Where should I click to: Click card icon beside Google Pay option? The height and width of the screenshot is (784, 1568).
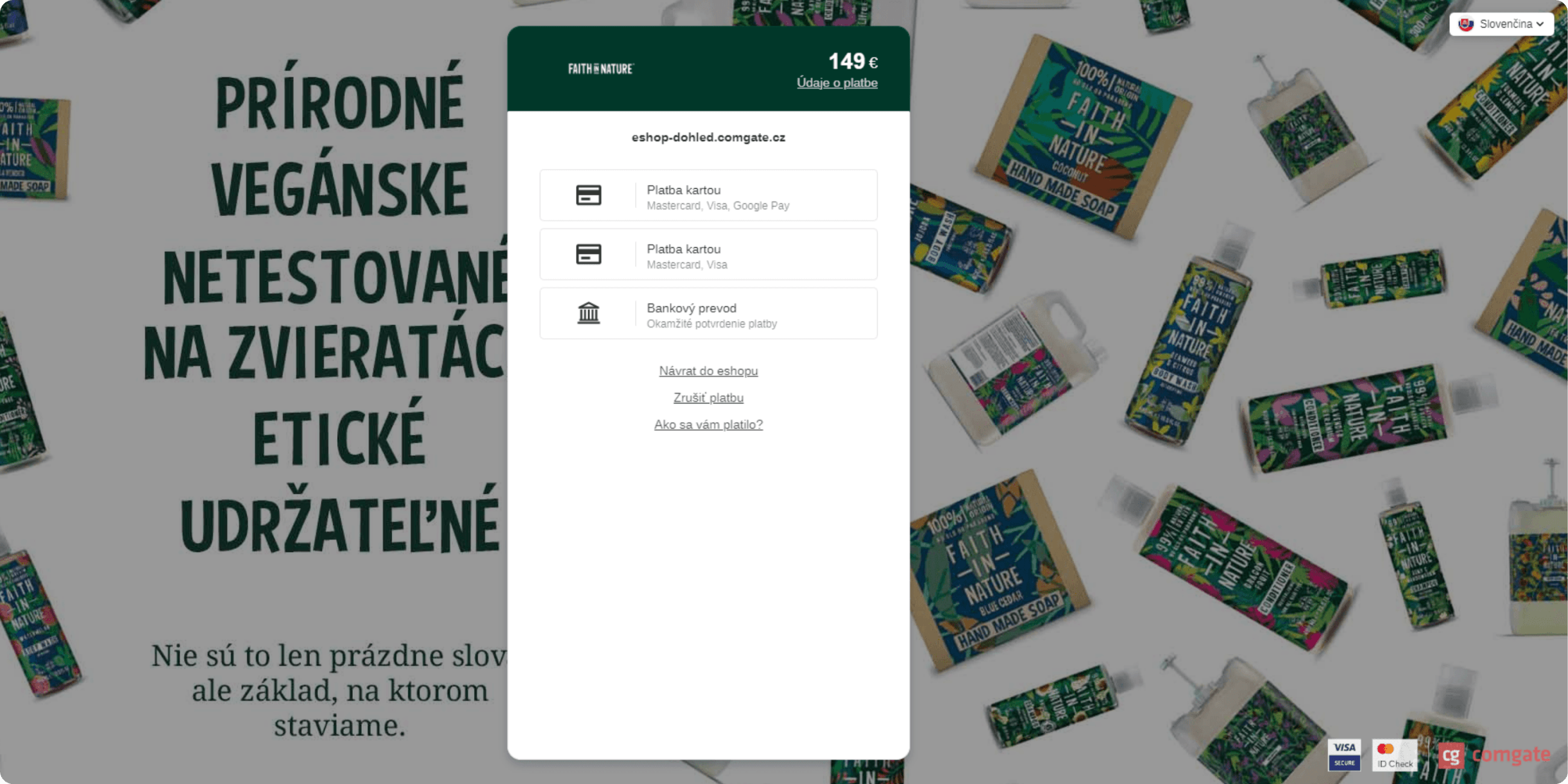[x=589, y=195]
